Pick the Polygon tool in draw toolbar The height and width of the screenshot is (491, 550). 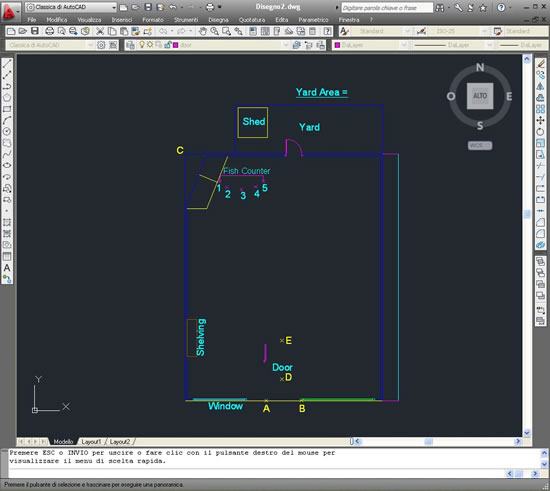pos(7,97)
